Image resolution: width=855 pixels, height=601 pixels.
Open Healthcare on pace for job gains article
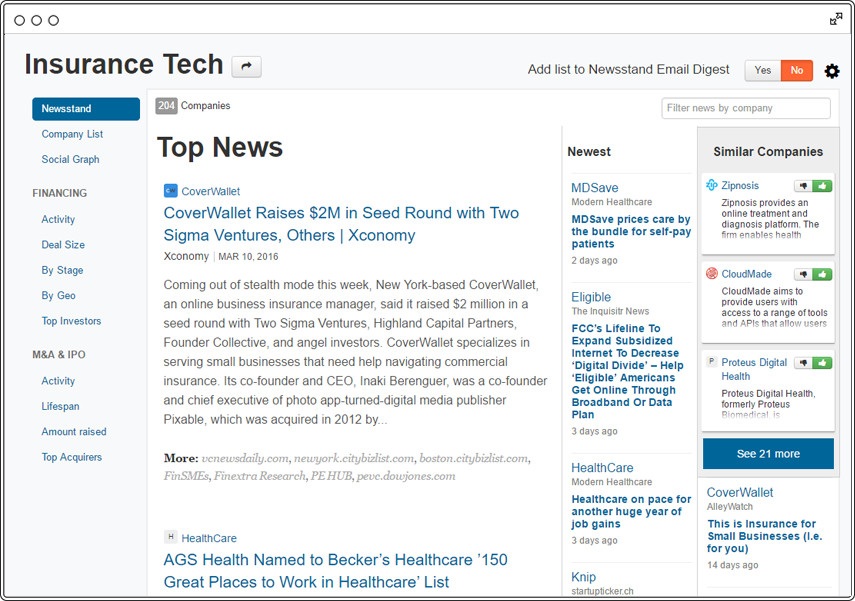631,512
